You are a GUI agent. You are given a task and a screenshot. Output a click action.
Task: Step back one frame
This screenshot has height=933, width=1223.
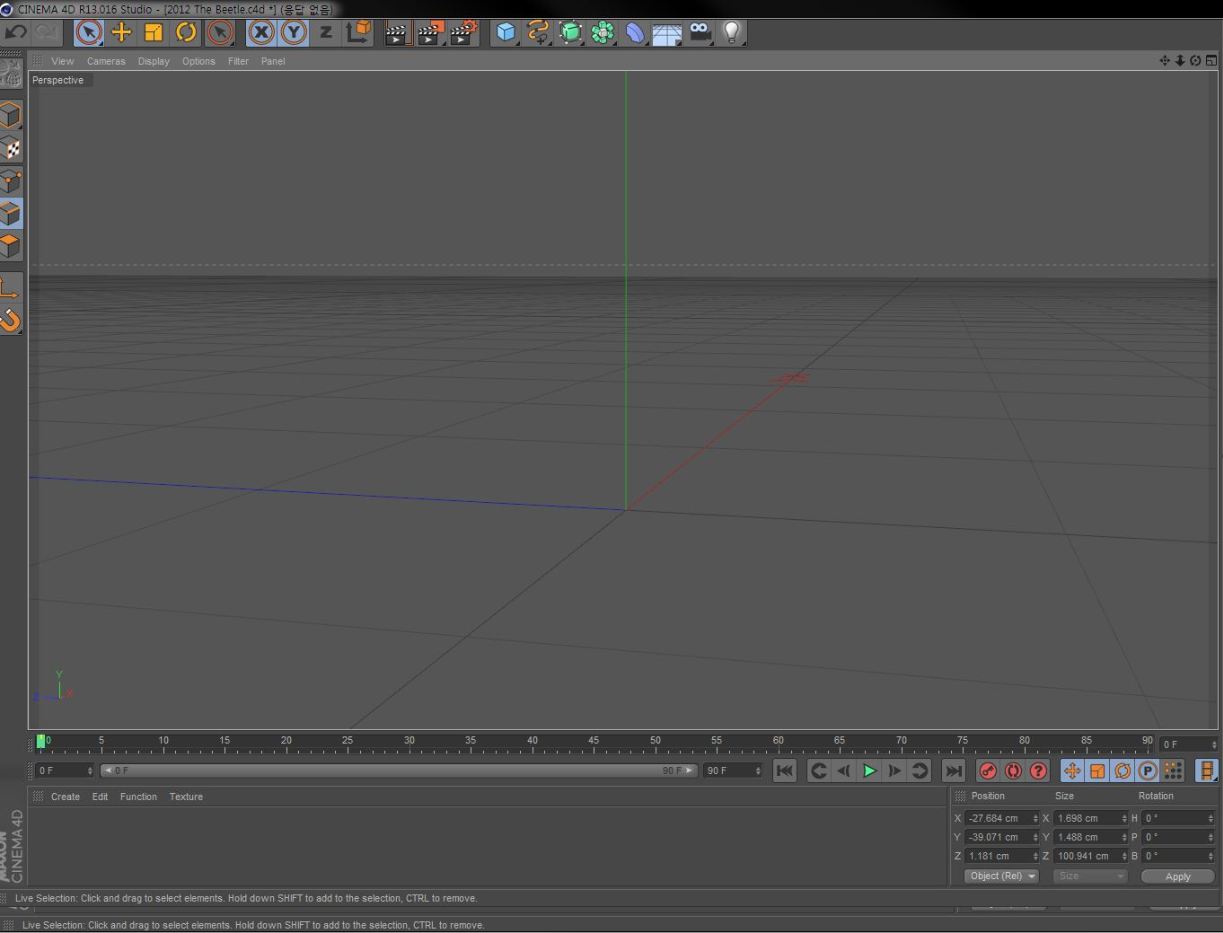point(843,771)
